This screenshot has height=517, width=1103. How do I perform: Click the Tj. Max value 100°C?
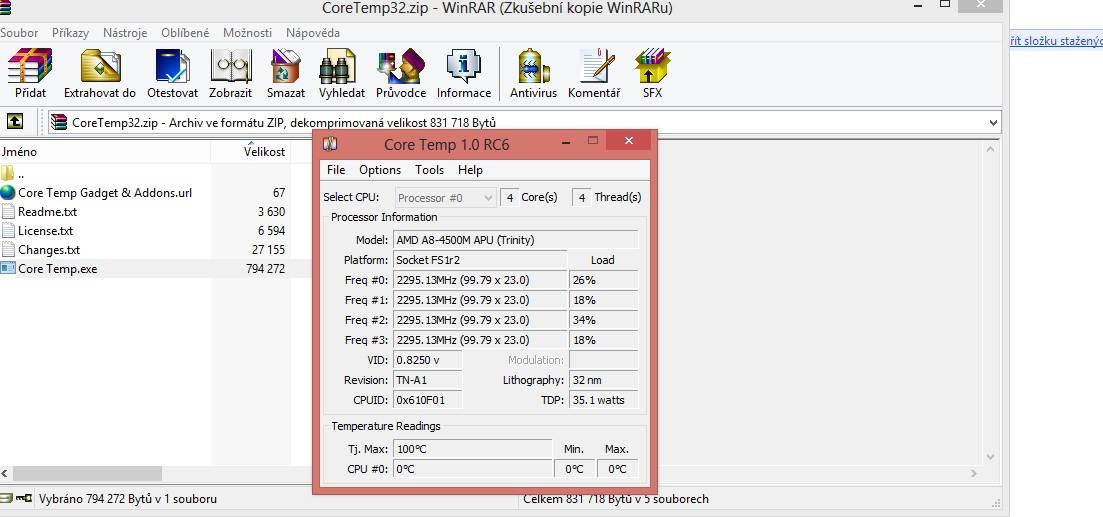(472, 449)
